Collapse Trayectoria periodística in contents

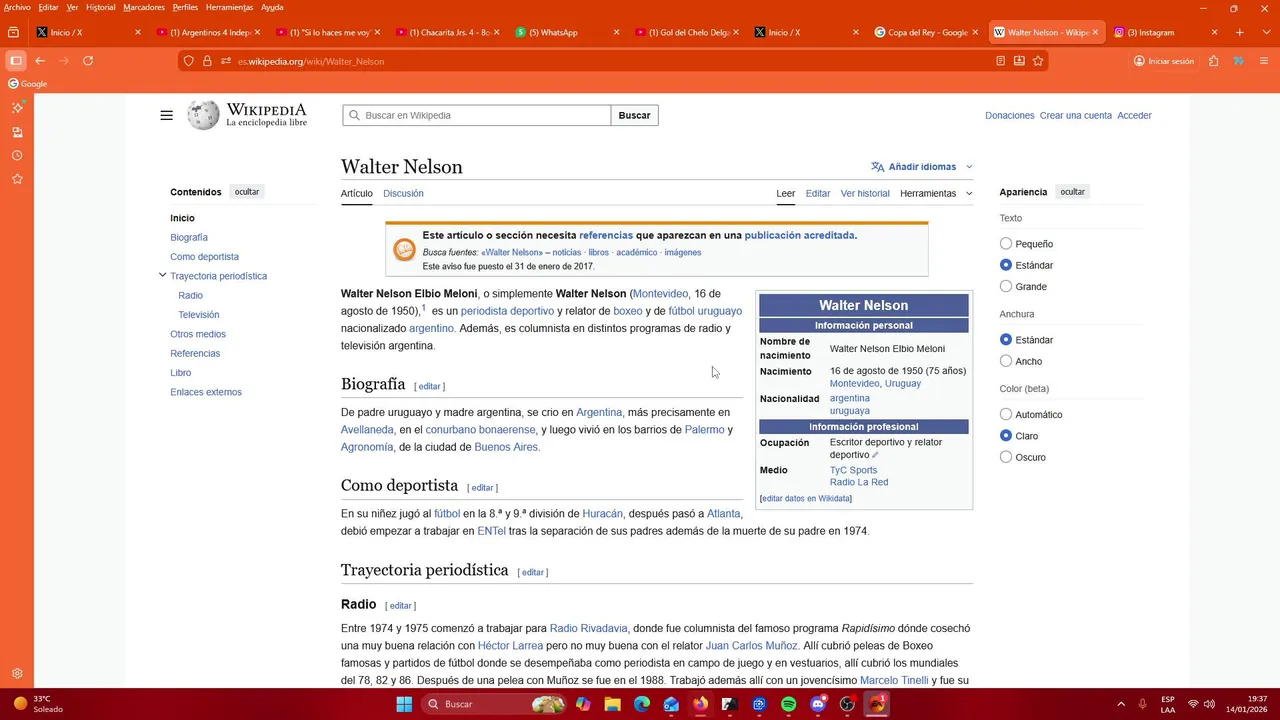tap(162, 275)
